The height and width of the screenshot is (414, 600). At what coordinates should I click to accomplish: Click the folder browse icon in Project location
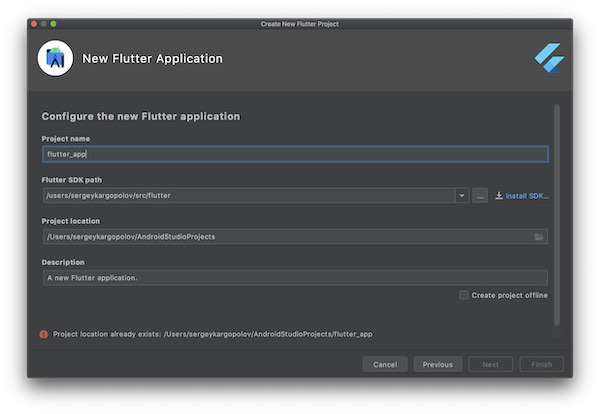539,237
